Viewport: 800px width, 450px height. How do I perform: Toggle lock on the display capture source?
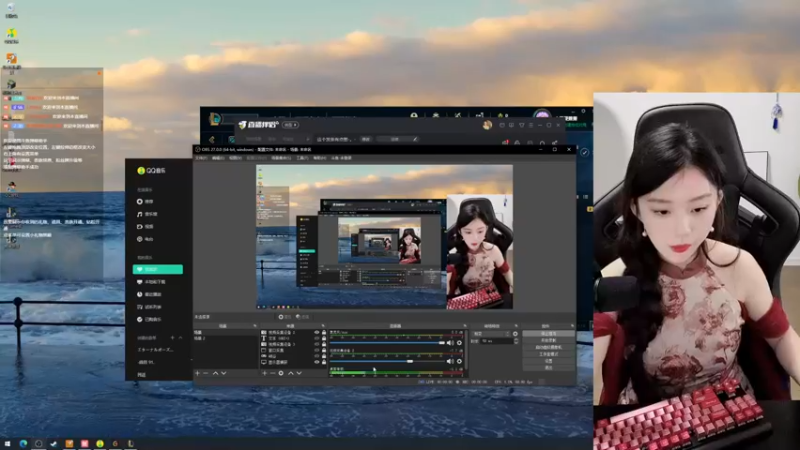pyautogui.click(x=323, y=362)
